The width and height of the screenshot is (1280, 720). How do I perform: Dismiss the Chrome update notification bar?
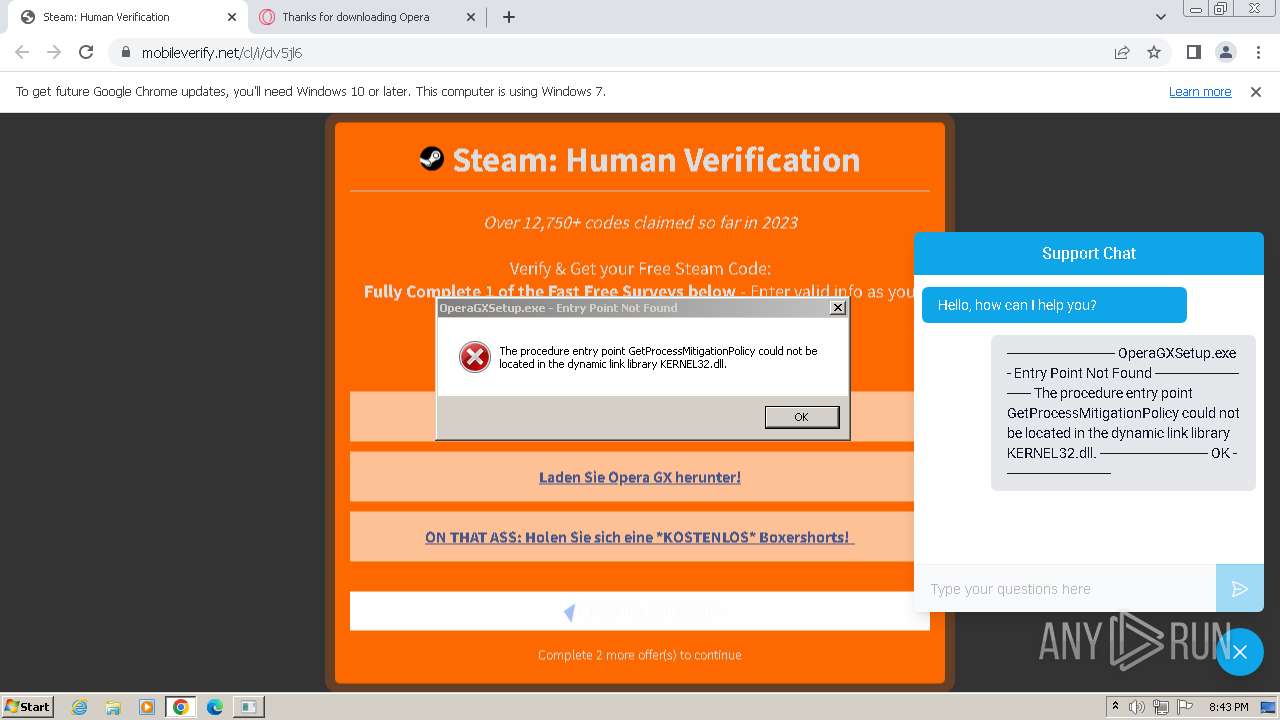tap(1256, 92)
